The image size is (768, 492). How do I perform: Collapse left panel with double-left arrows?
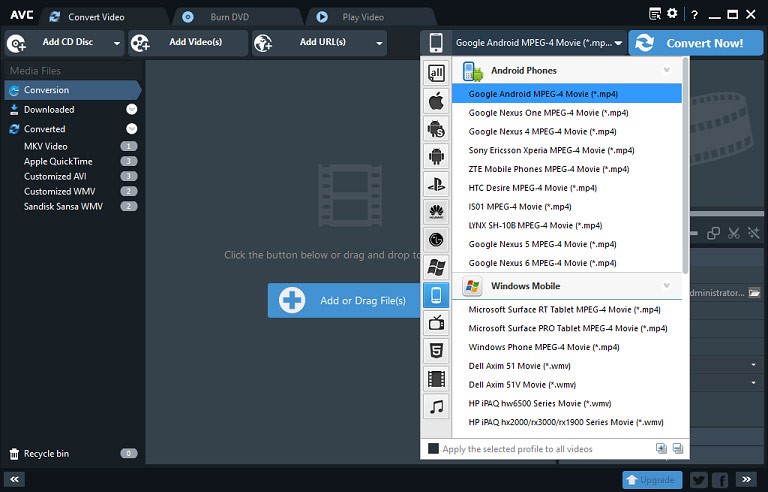click(x=15, y=479)
